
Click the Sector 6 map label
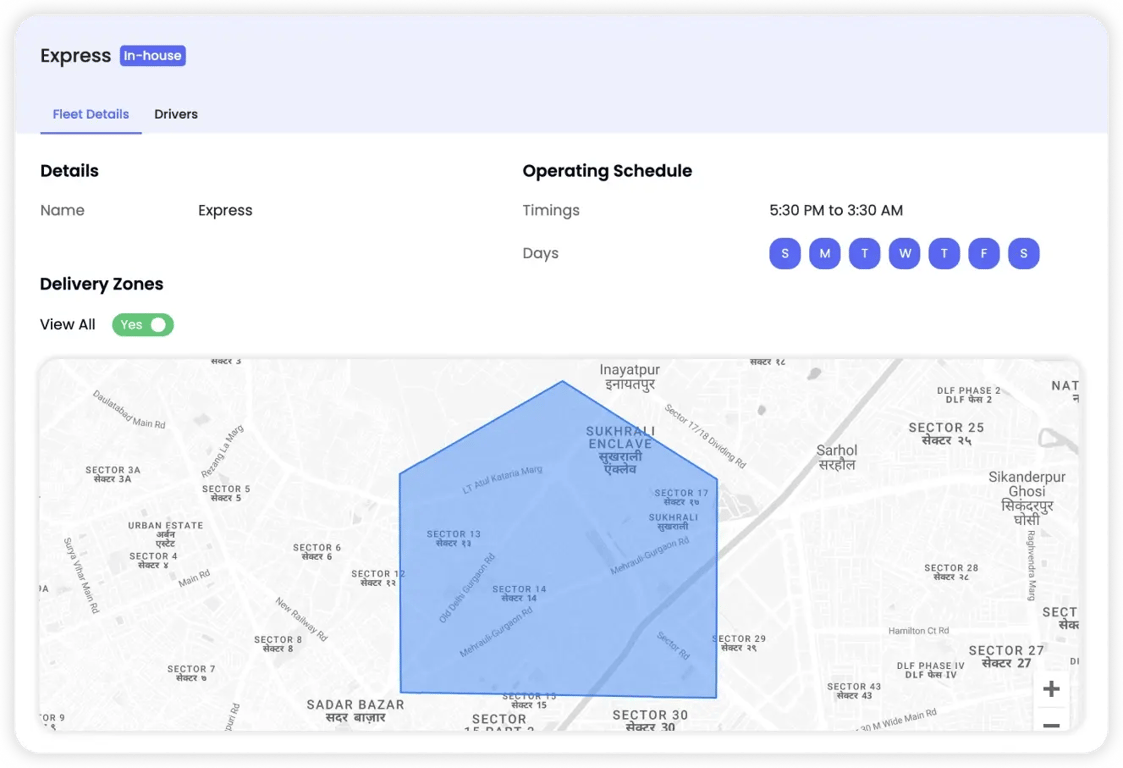tap(317, 552)
